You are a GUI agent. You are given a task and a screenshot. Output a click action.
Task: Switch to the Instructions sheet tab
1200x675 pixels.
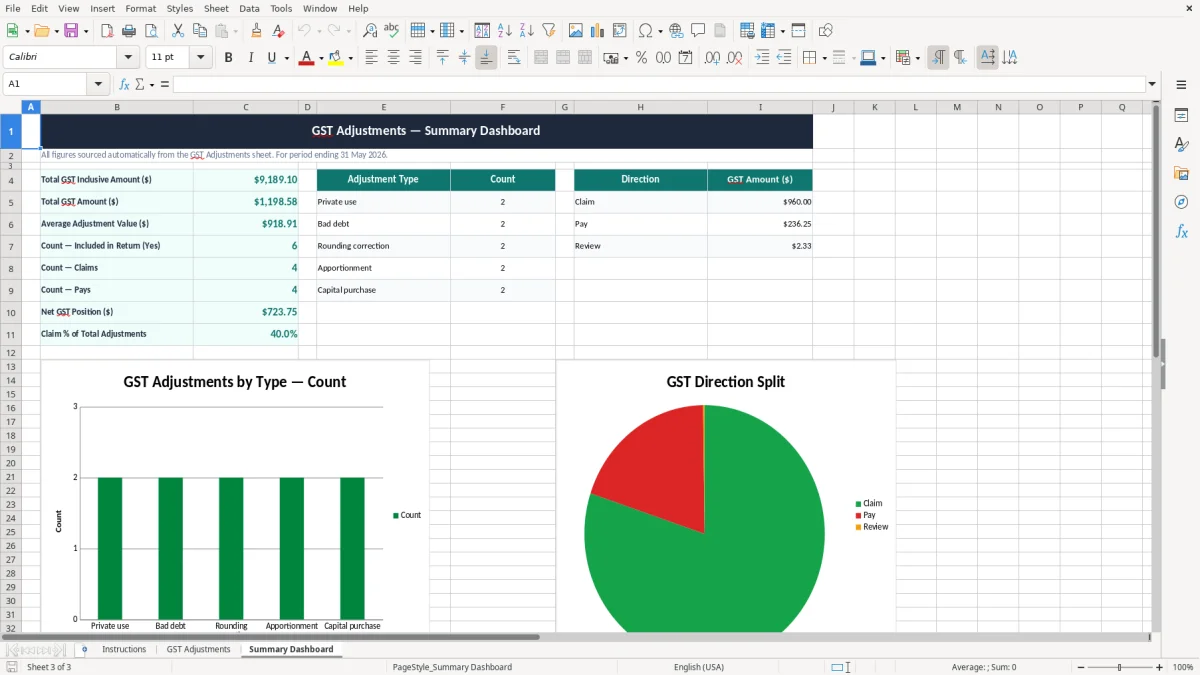pyautogui.click(x=124, y=649)
